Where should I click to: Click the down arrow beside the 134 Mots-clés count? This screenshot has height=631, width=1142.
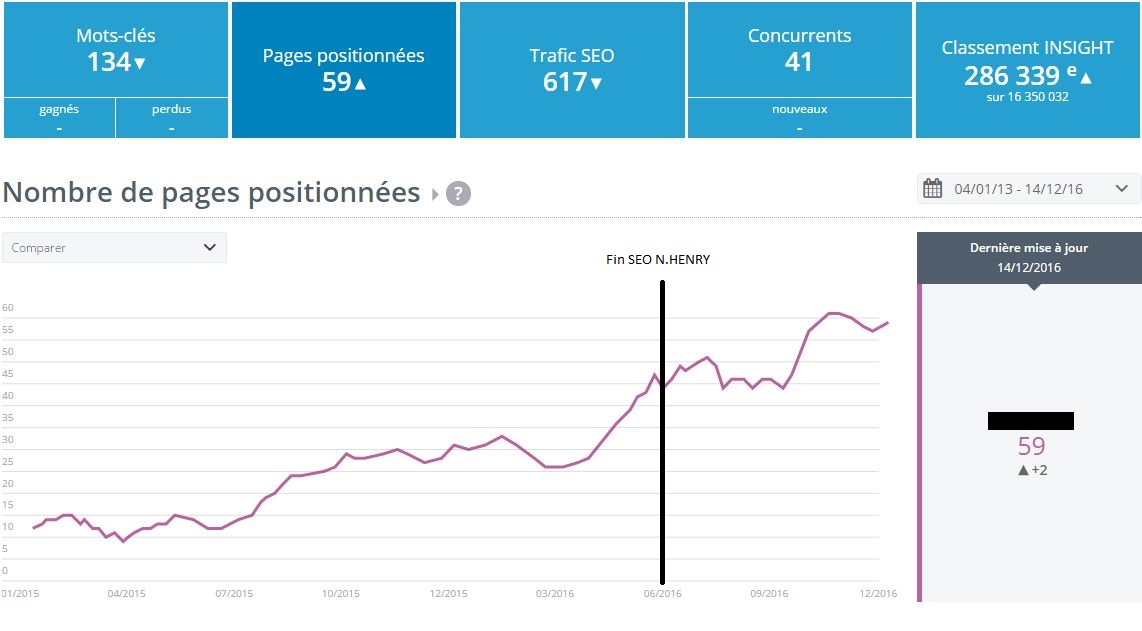click(x=138, y=62)
